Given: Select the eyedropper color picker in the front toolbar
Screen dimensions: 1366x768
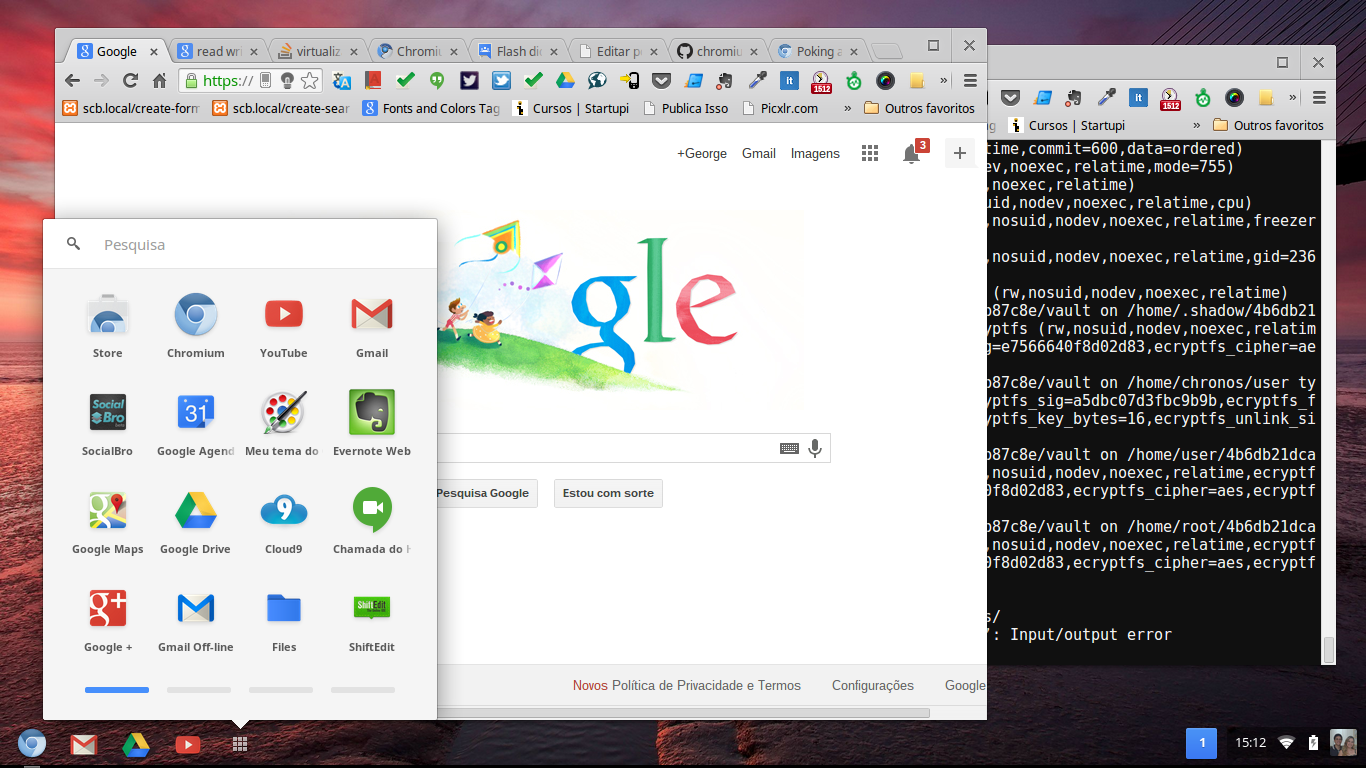Looking at the screenshot, I should [757, 81].
